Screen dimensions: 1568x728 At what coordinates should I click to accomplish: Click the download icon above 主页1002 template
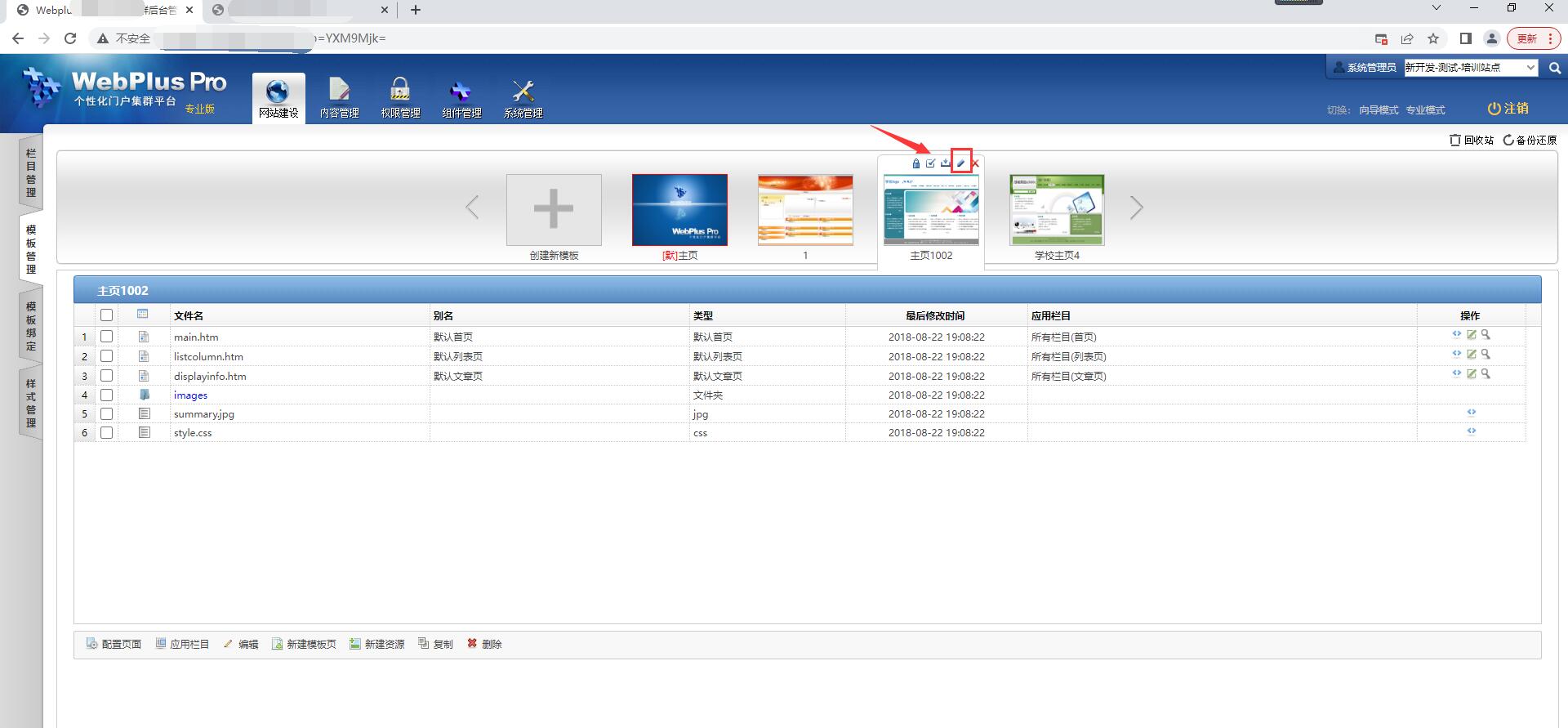point(945,163)
